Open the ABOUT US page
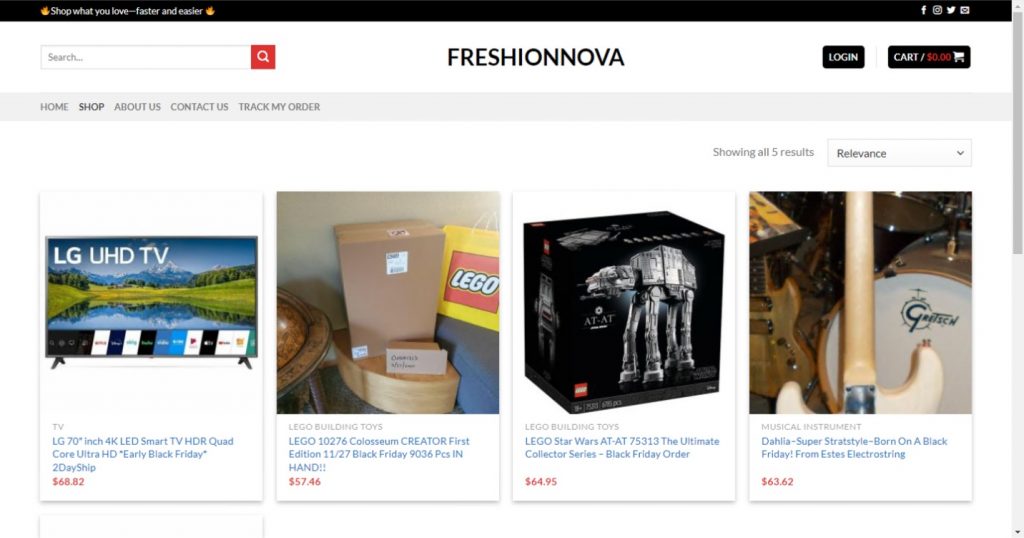1024x538 pixels. (137, 107)
